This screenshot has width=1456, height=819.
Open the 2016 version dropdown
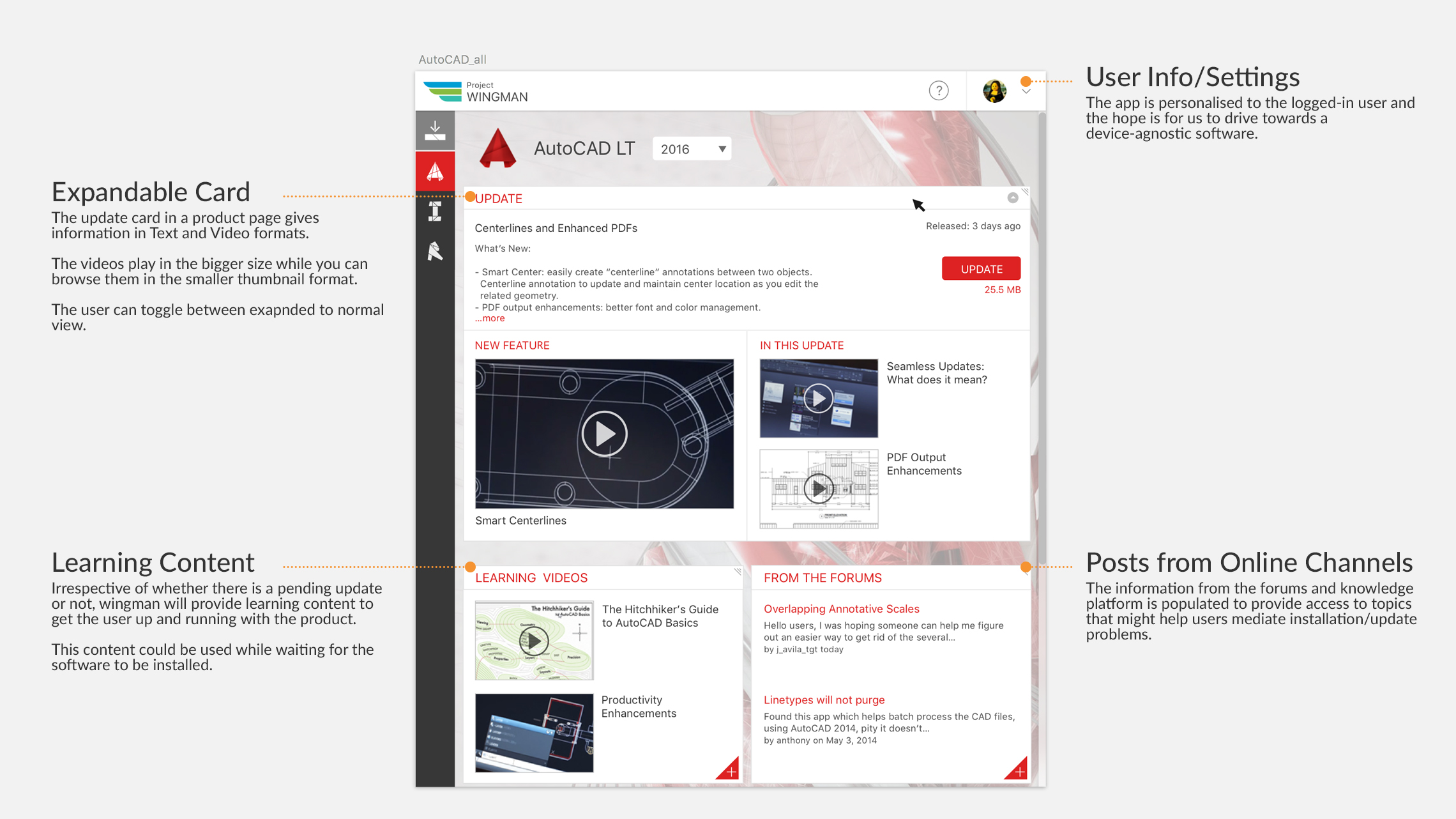click(x=692, y=149)
